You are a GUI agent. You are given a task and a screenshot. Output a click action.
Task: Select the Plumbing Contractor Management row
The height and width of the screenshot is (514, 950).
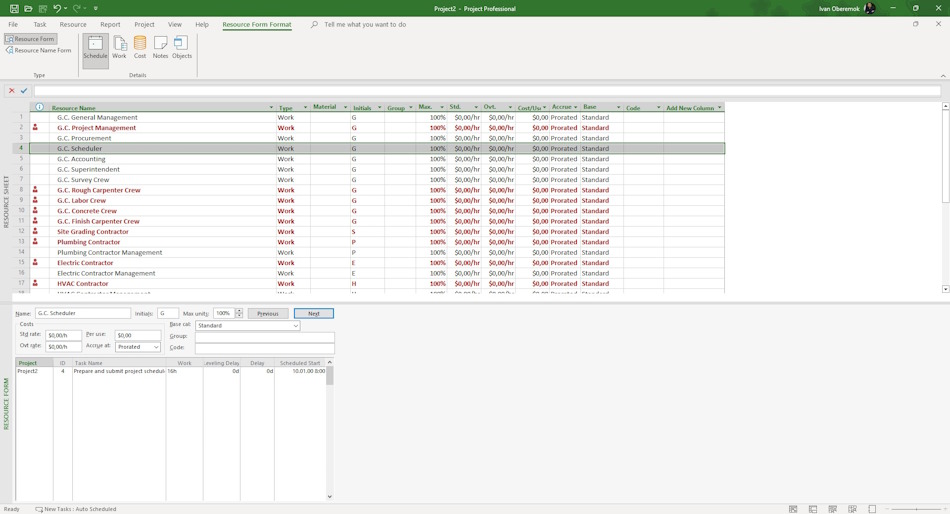(377, 252)
